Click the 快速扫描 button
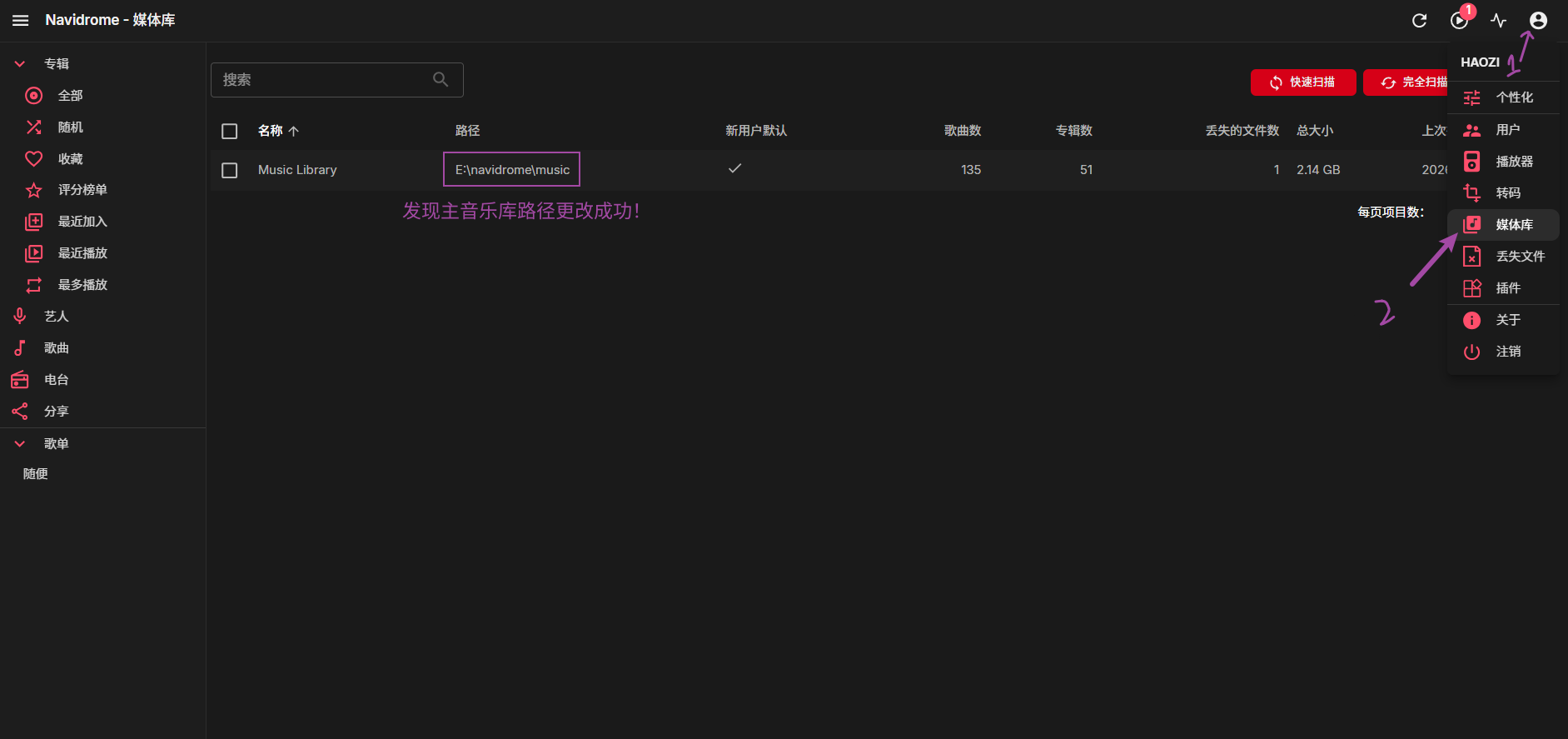The image size is (1568, 739). [1303, 82]
